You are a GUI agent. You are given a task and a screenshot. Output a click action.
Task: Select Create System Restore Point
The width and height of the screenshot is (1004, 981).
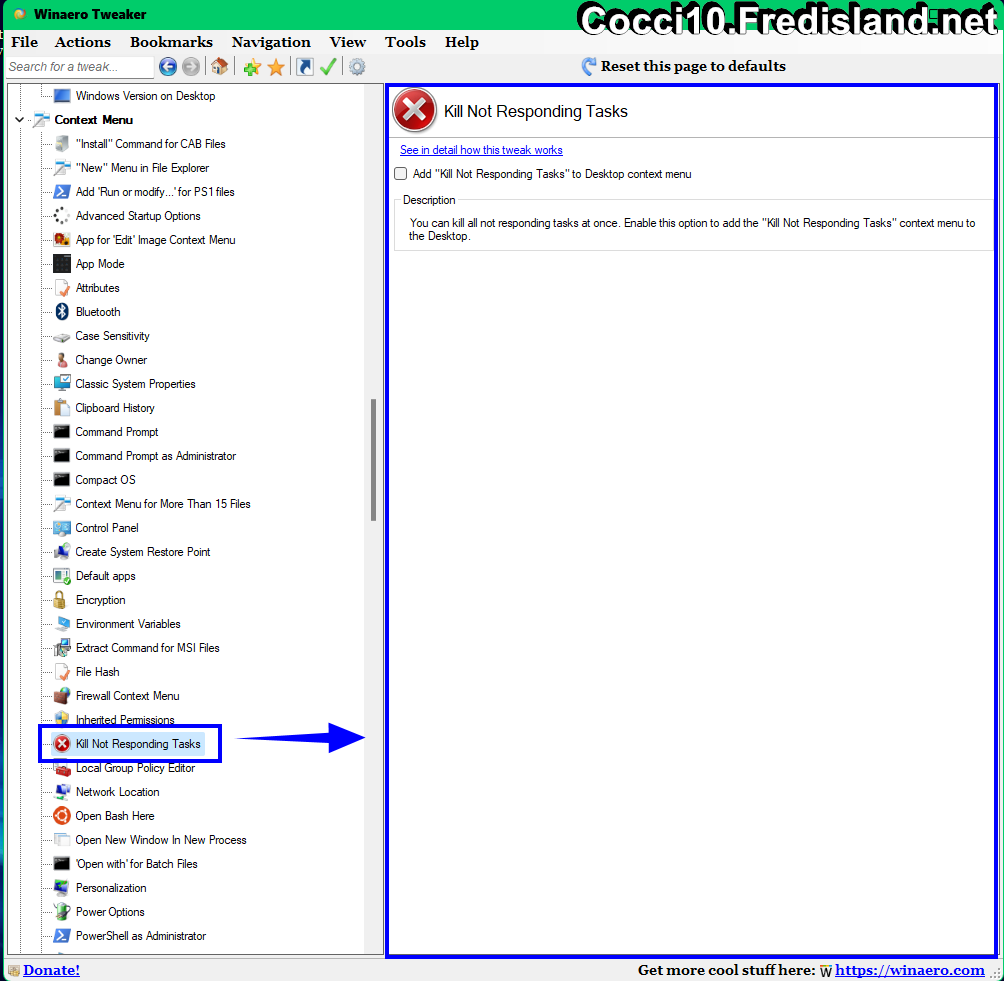tap(143, 552)
